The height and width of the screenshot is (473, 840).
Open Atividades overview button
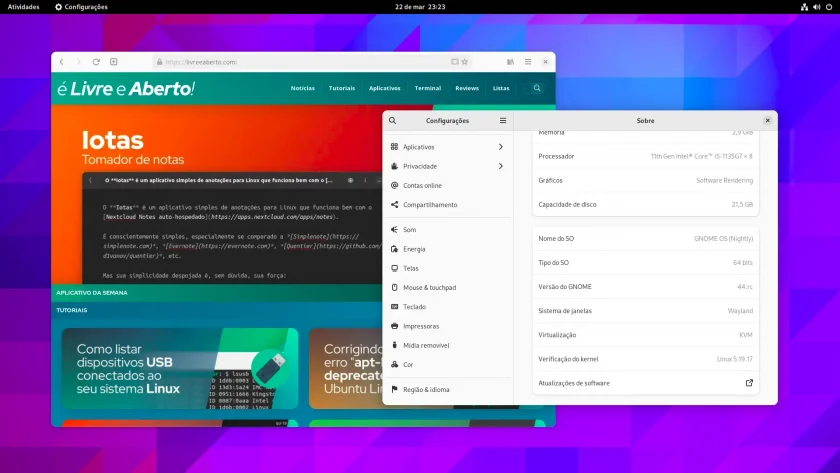point(23,7)
